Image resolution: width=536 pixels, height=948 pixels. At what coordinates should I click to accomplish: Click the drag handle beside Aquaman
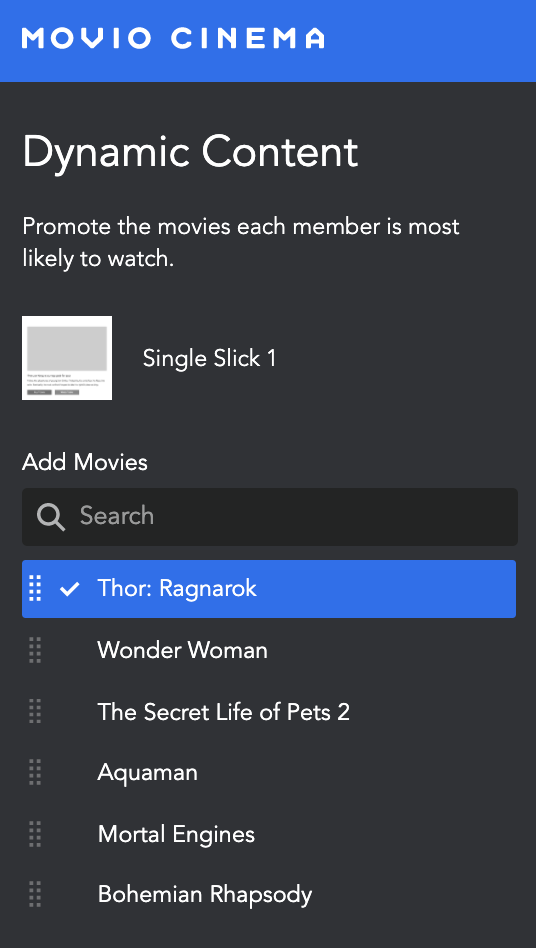click(x=36, y=773)
